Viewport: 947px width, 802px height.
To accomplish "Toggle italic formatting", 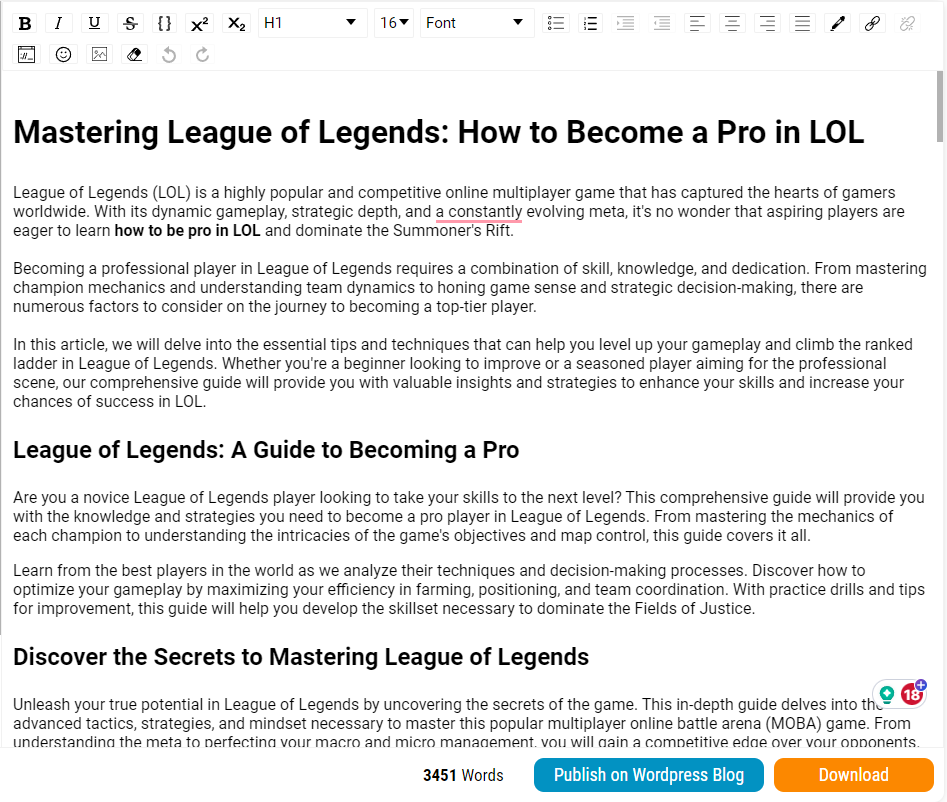I will point(59,24).
